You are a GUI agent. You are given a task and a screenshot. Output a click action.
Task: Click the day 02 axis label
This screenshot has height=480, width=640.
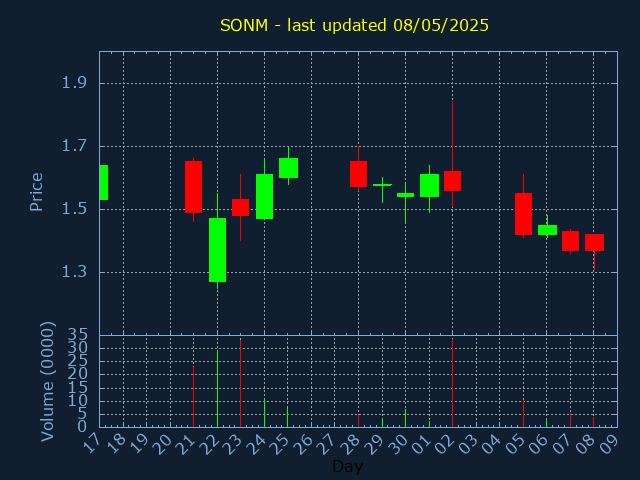click(x=444, y=444)
